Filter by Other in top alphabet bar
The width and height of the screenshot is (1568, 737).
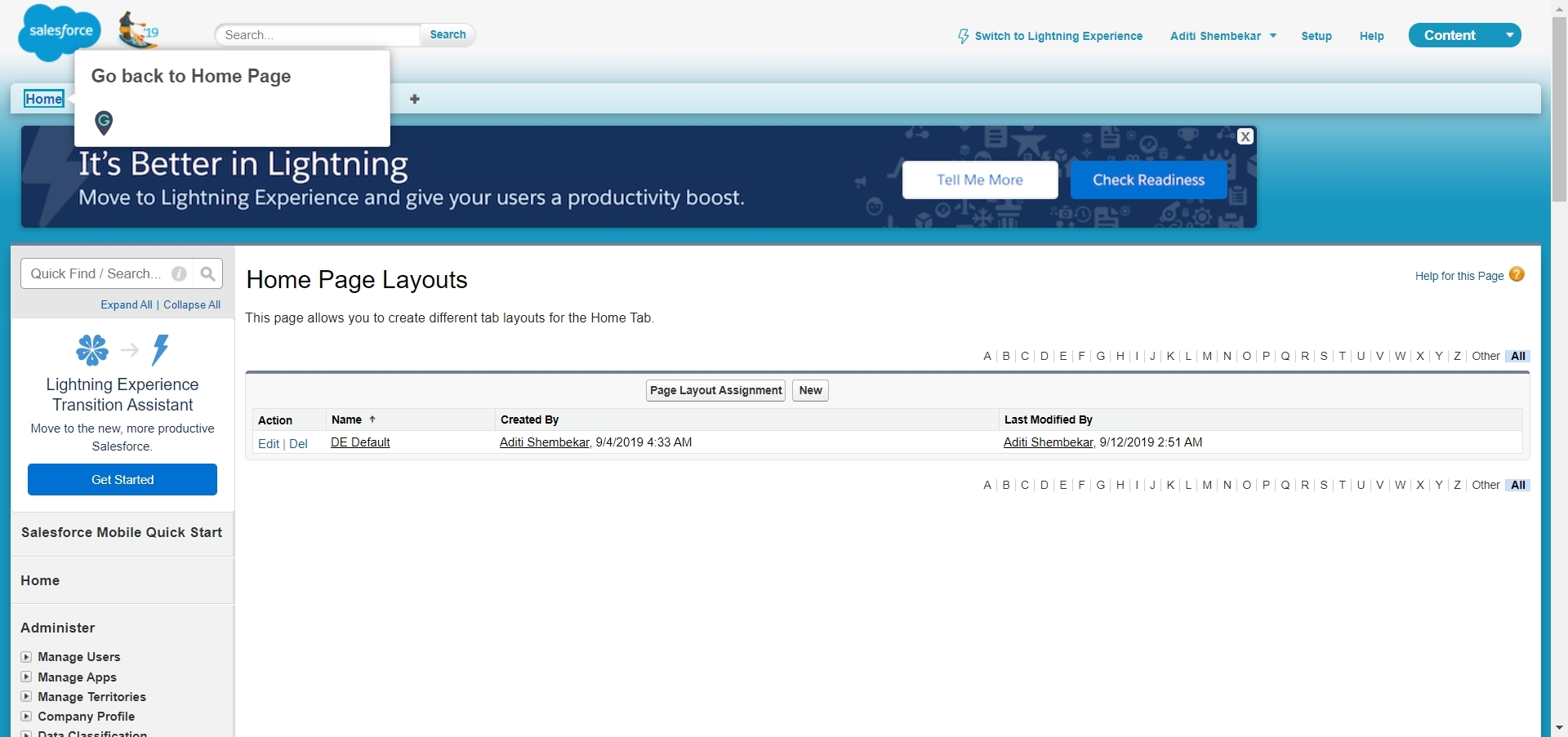(1486, 356)
